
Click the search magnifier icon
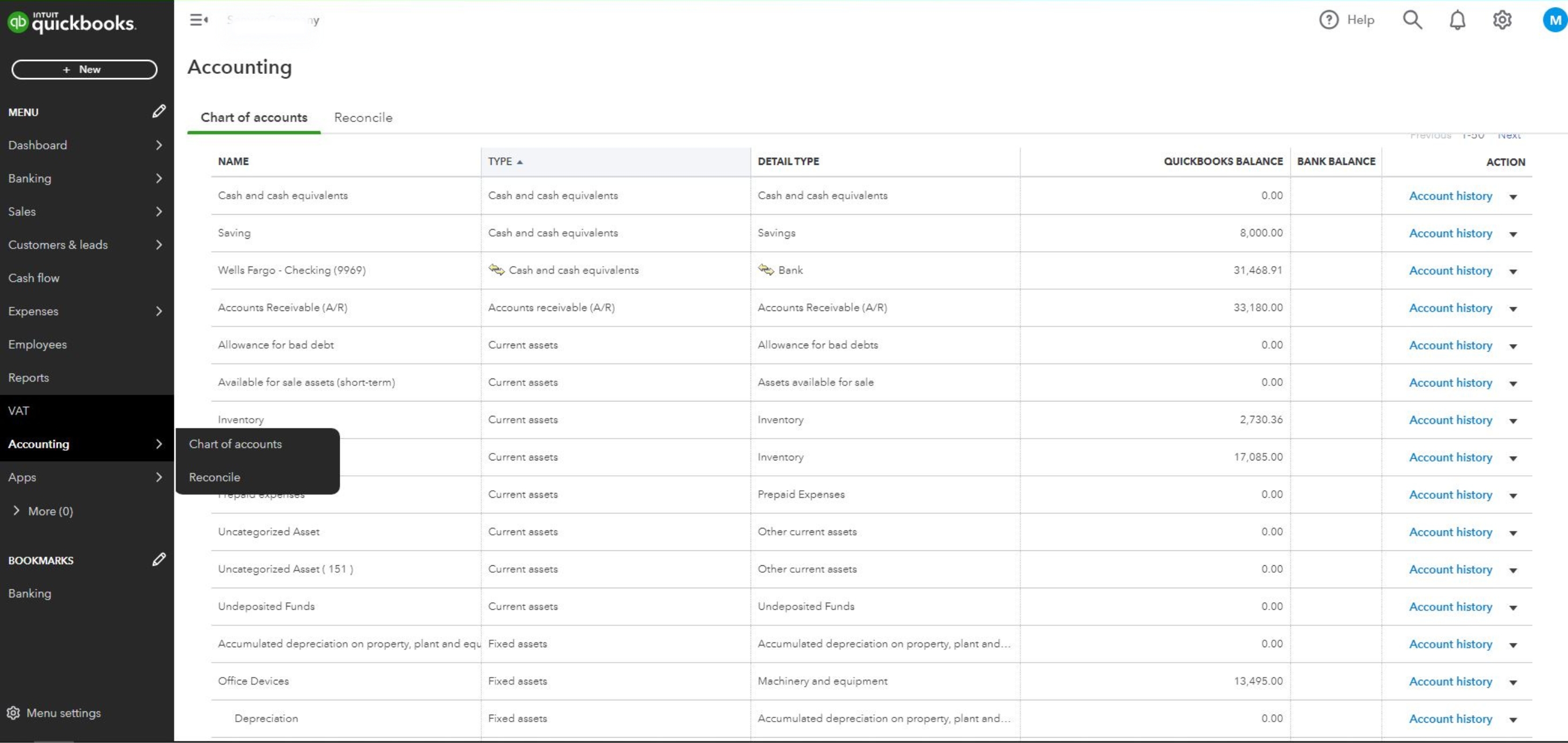click(x=1412, y=20)
